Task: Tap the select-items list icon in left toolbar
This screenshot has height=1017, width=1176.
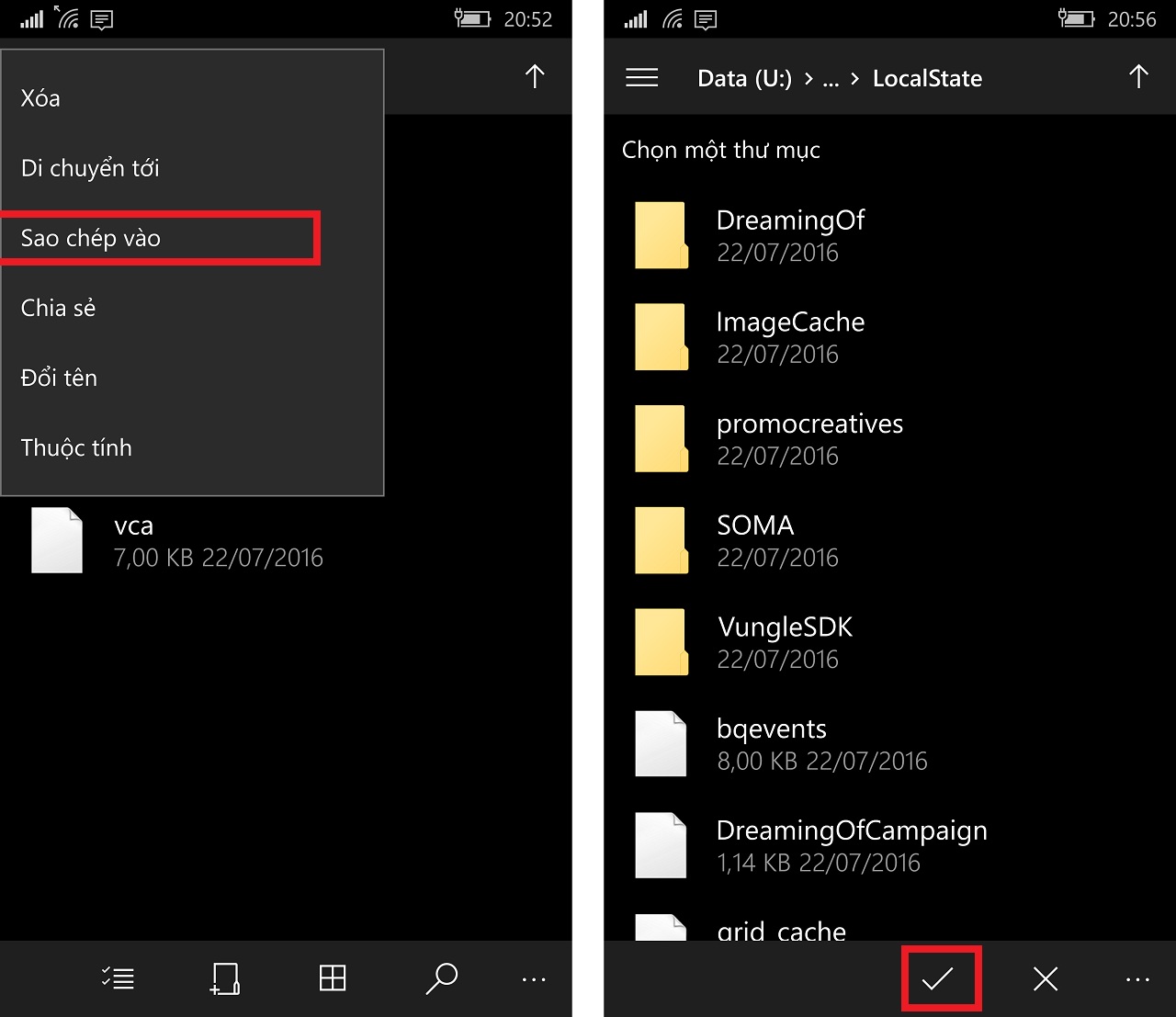Action: pos(118,978)
